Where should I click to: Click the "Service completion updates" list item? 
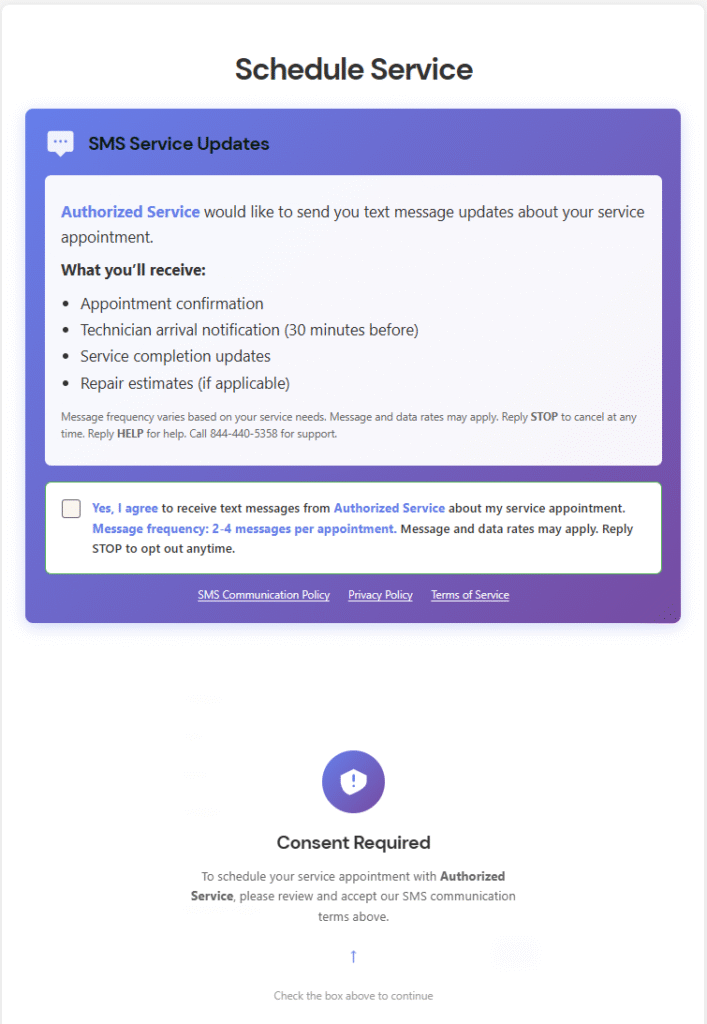[x=175, y=356]
